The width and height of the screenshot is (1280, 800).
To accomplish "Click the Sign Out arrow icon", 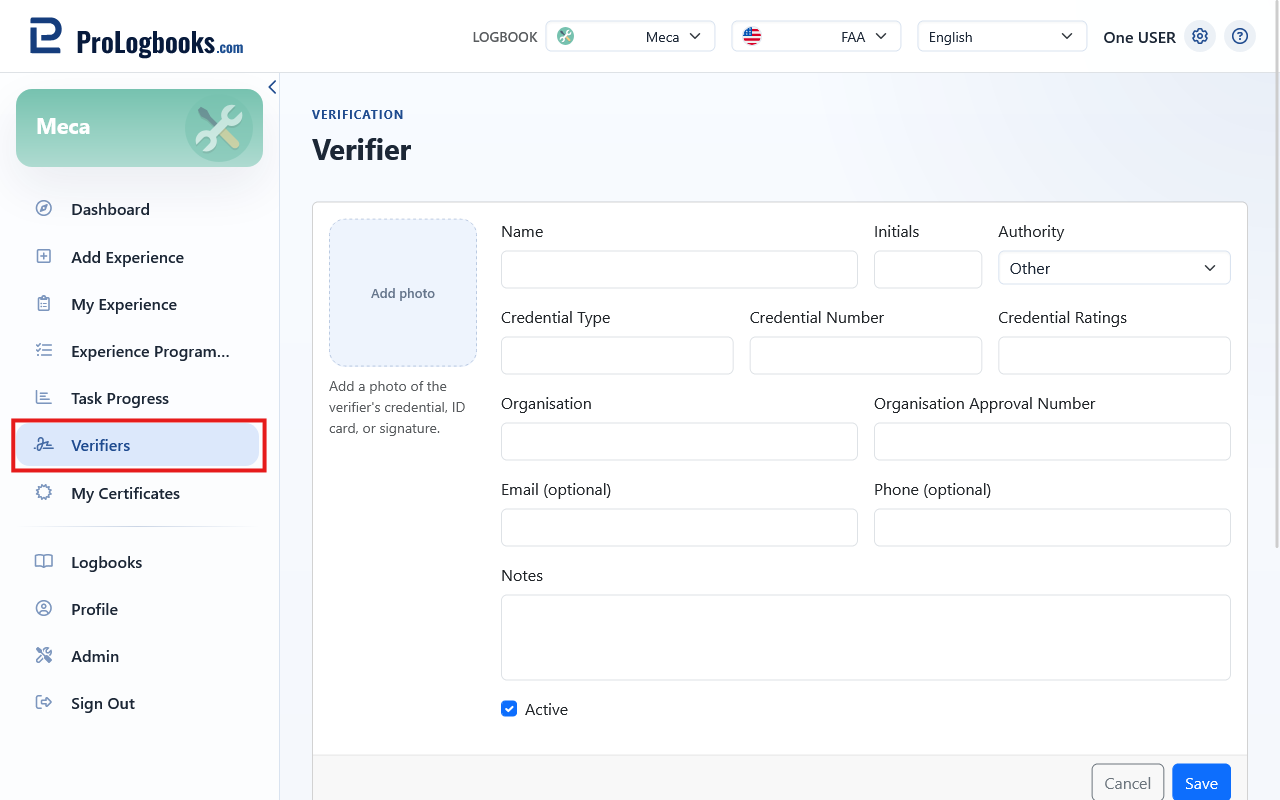I will pos(44,703).
